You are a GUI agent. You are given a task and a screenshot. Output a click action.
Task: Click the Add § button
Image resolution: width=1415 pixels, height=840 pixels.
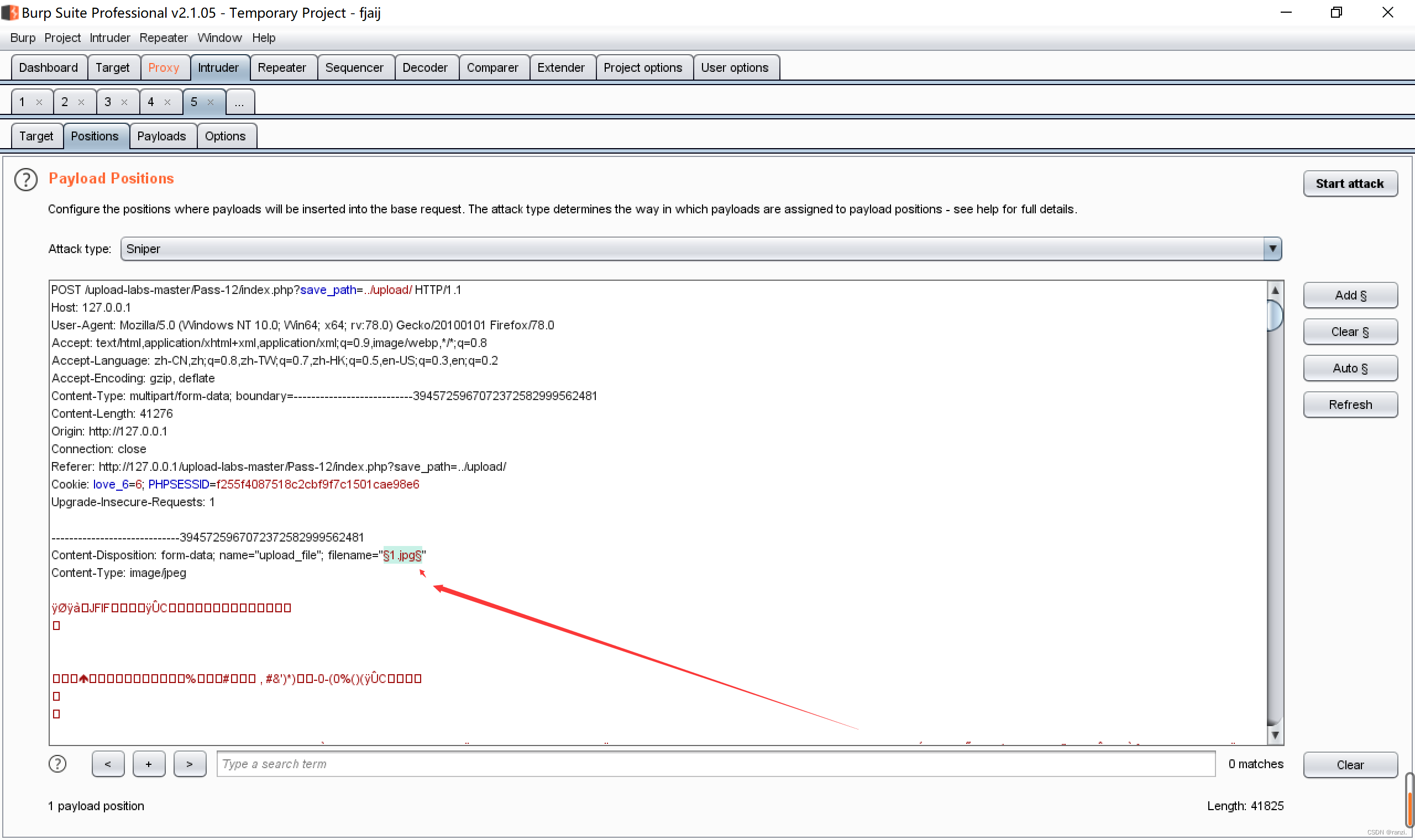click(1350, 295)
